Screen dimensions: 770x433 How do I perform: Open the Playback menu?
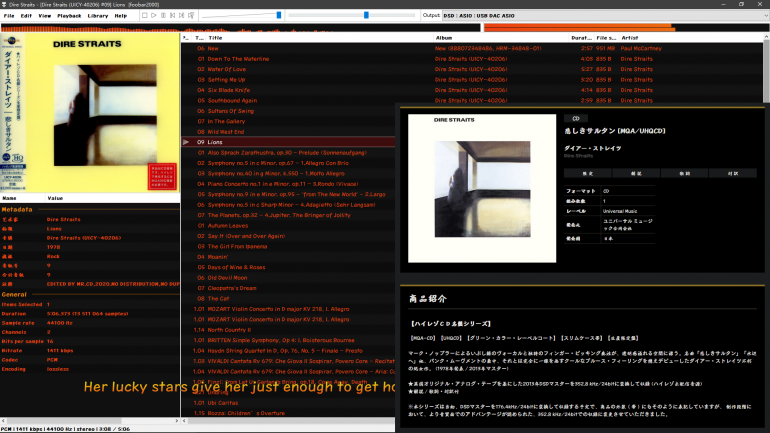point(69,16)
